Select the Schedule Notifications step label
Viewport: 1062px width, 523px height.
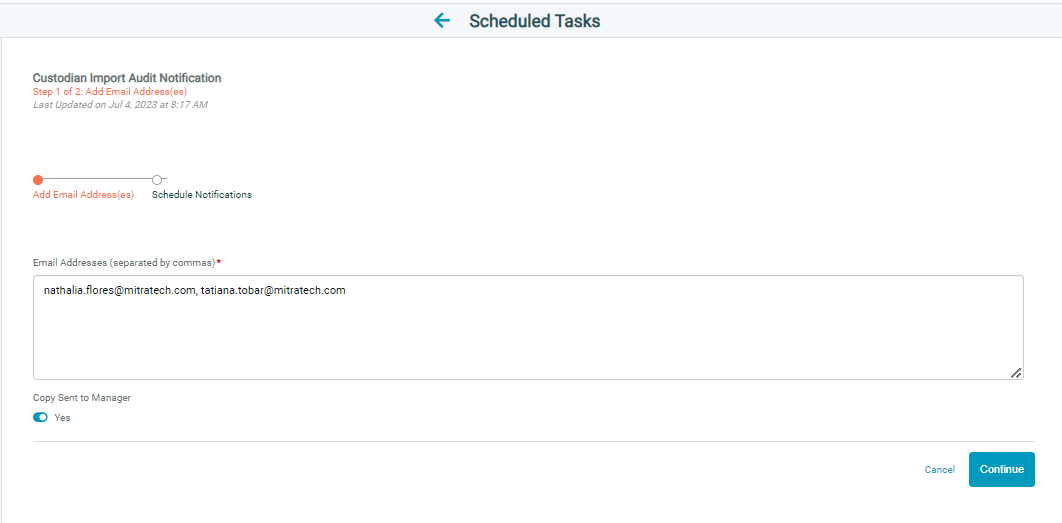pyautogui.click(x=202, y=194)
